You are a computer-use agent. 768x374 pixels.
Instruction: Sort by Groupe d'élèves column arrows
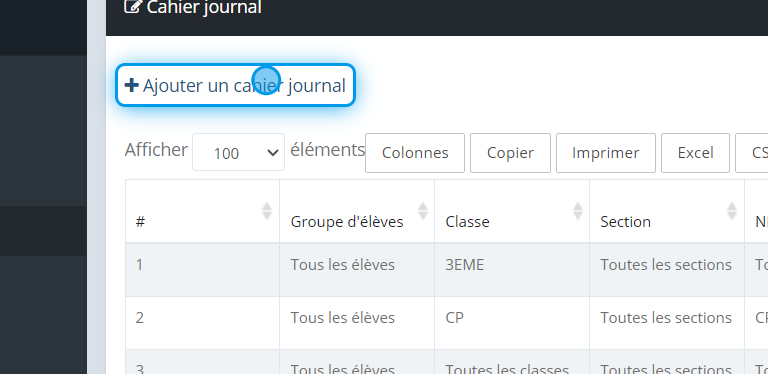(423, 211)
